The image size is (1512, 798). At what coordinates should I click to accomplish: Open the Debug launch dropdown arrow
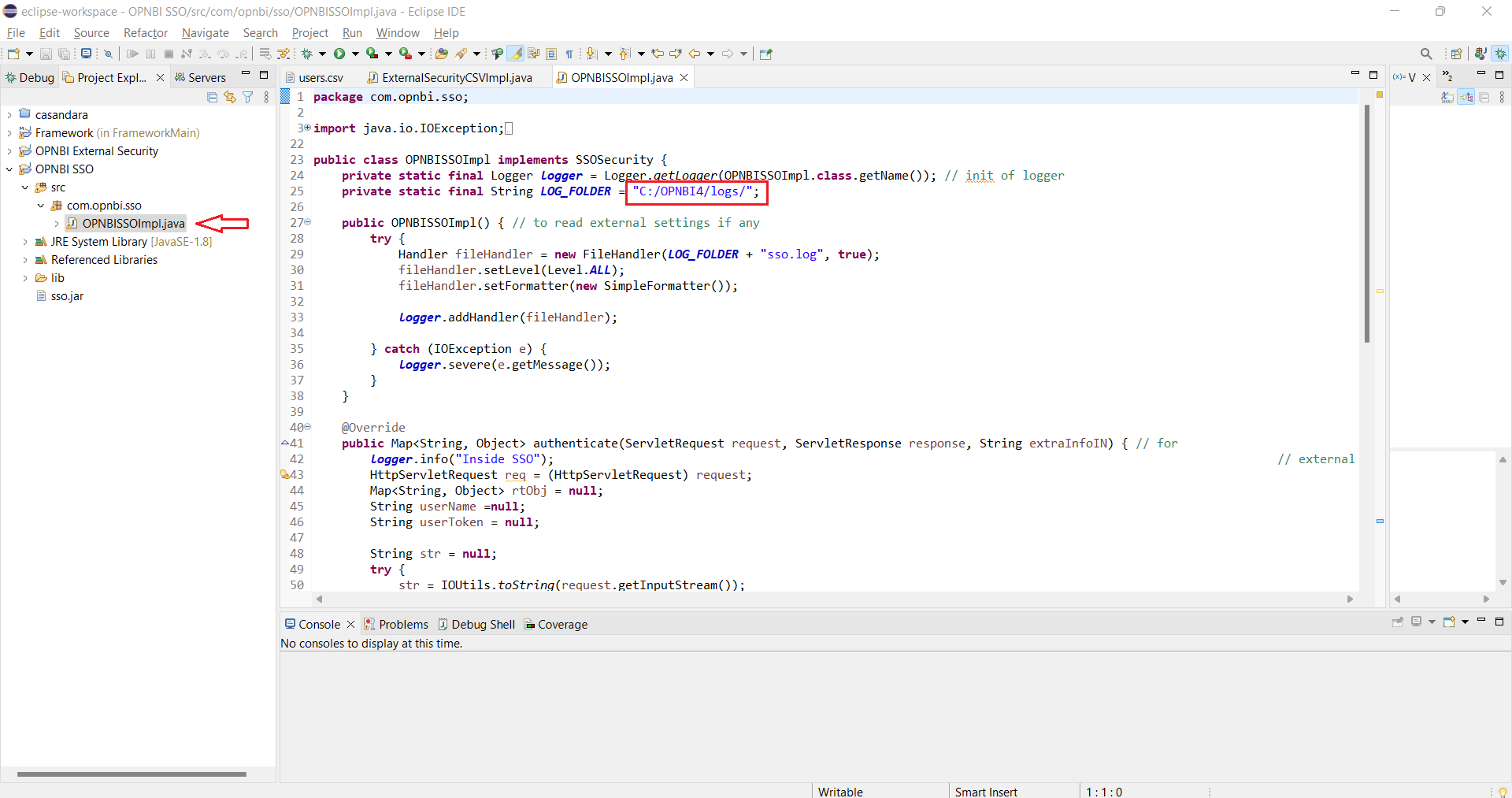pyautogui.click(x=322, y=54)
